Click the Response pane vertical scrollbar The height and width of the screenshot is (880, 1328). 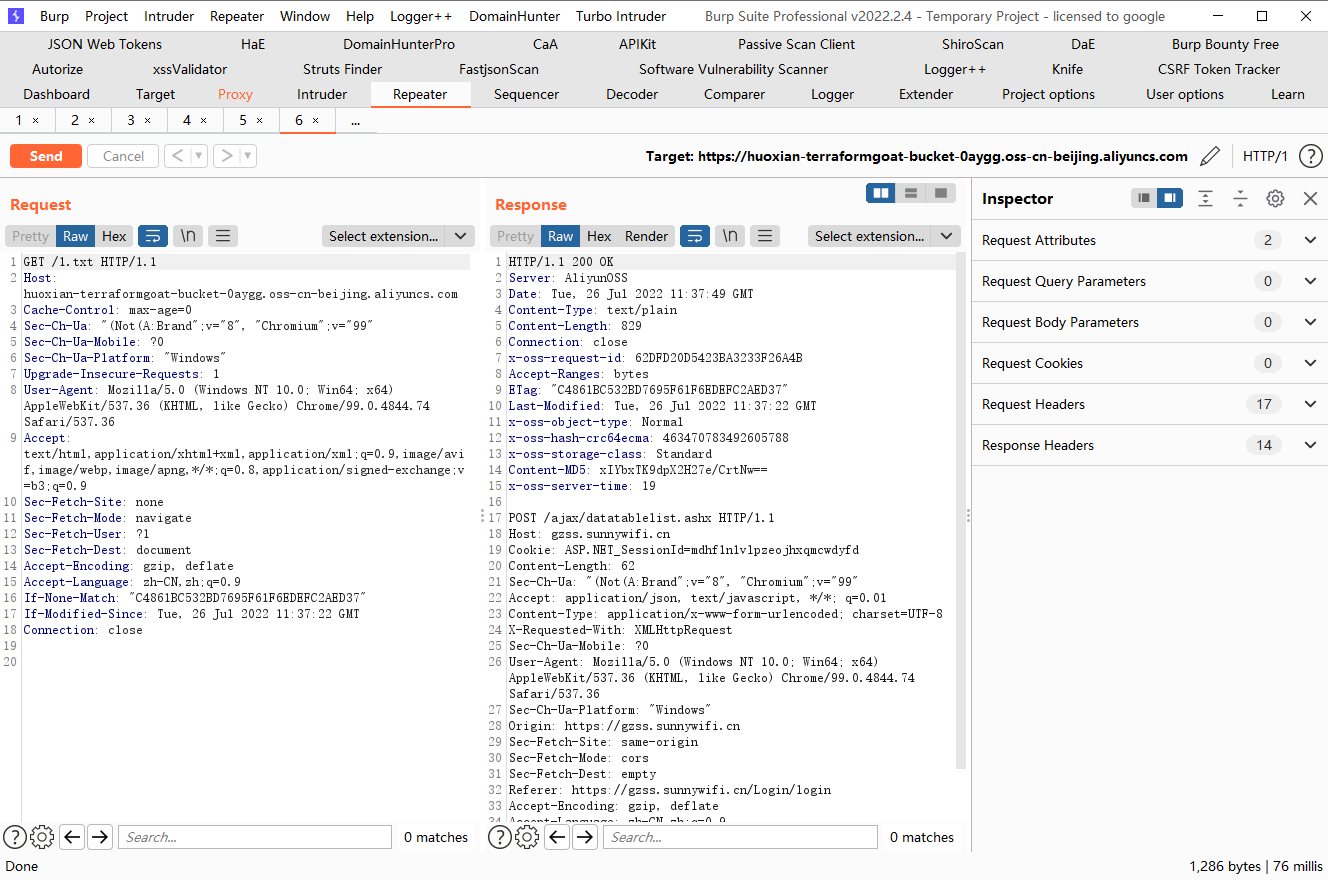point(961,510)
